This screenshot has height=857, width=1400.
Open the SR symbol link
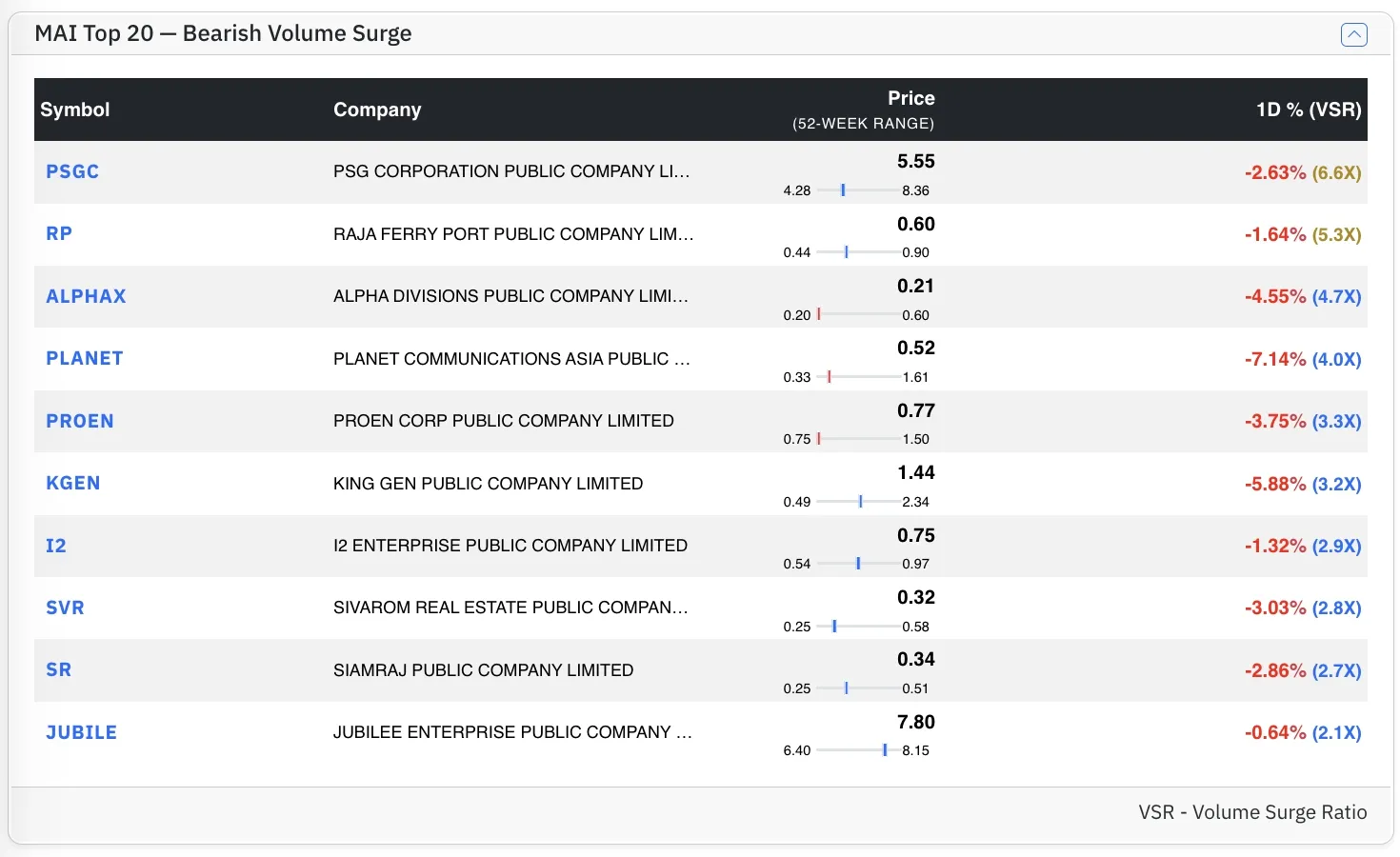pyautogui.click(x=59, y=669)
